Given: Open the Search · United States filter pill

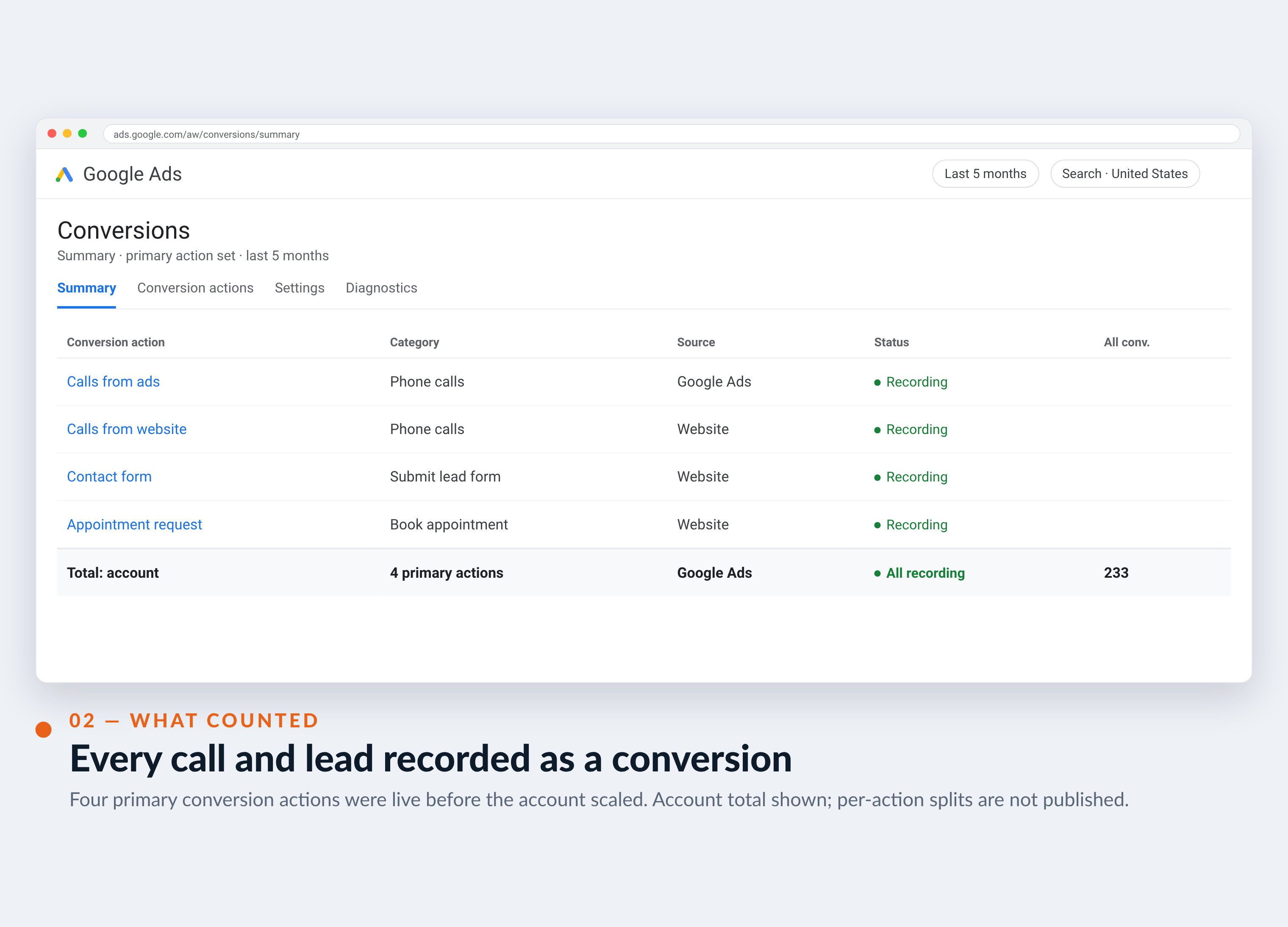Looking at the screenshot, I should pyautogui.click(x=1124, y=174).
